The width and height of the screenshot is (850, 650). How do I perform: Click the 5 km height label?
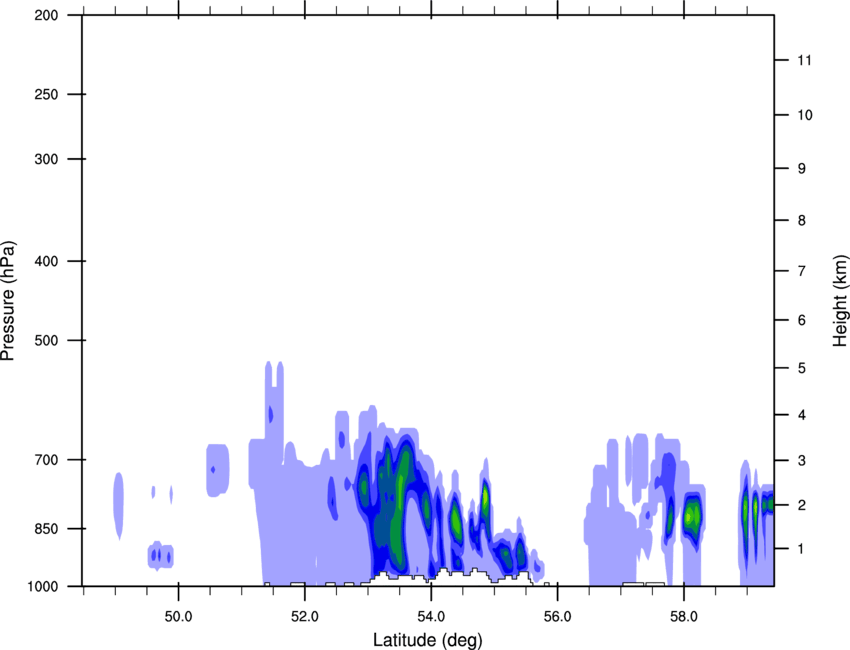(802, 368)
